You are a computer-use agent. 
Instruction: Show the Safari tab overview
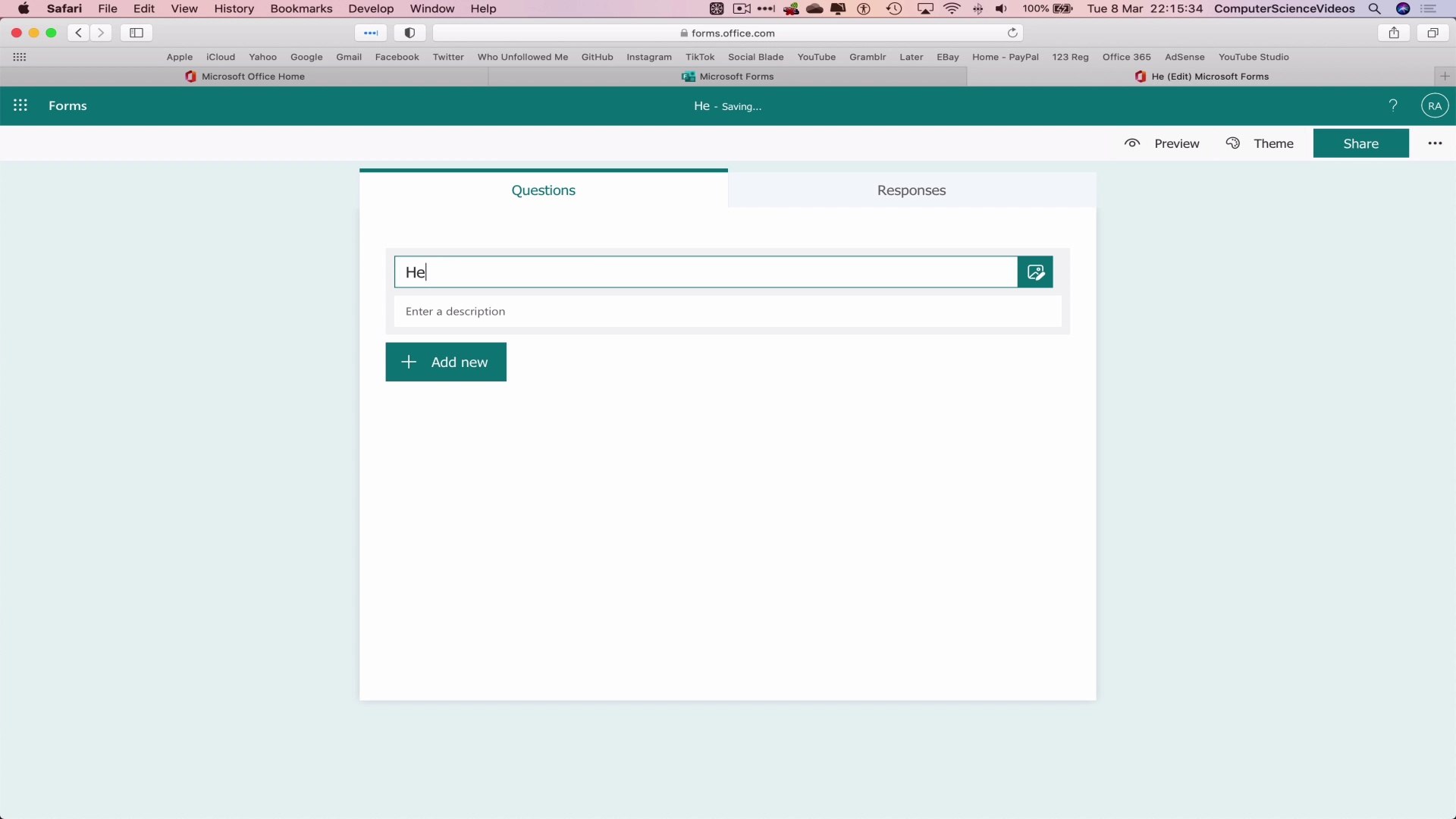click(1432, 33)
